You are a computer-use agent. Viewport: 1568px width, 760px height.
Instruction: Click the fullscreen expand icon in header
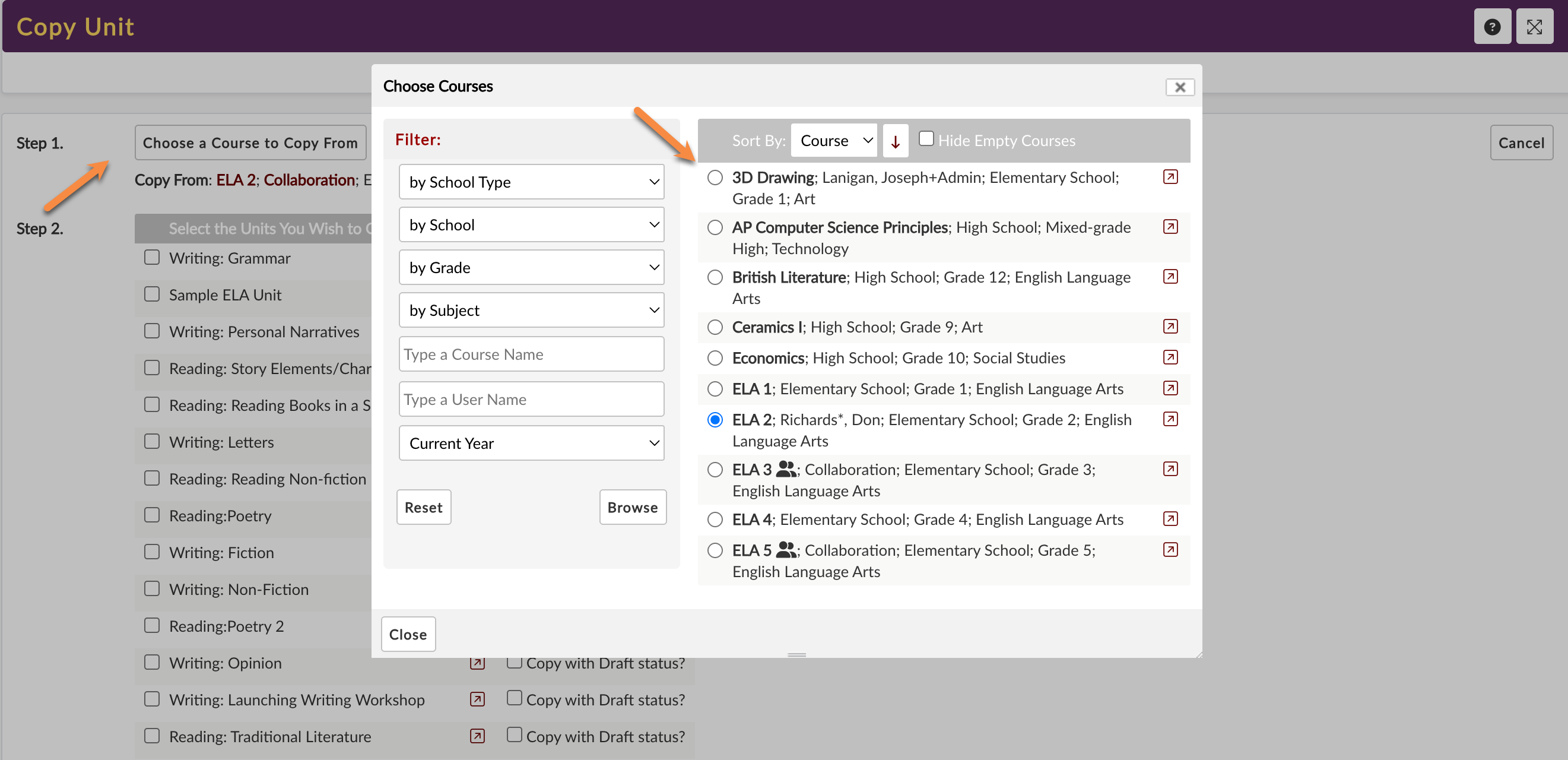coord(1534,27)
